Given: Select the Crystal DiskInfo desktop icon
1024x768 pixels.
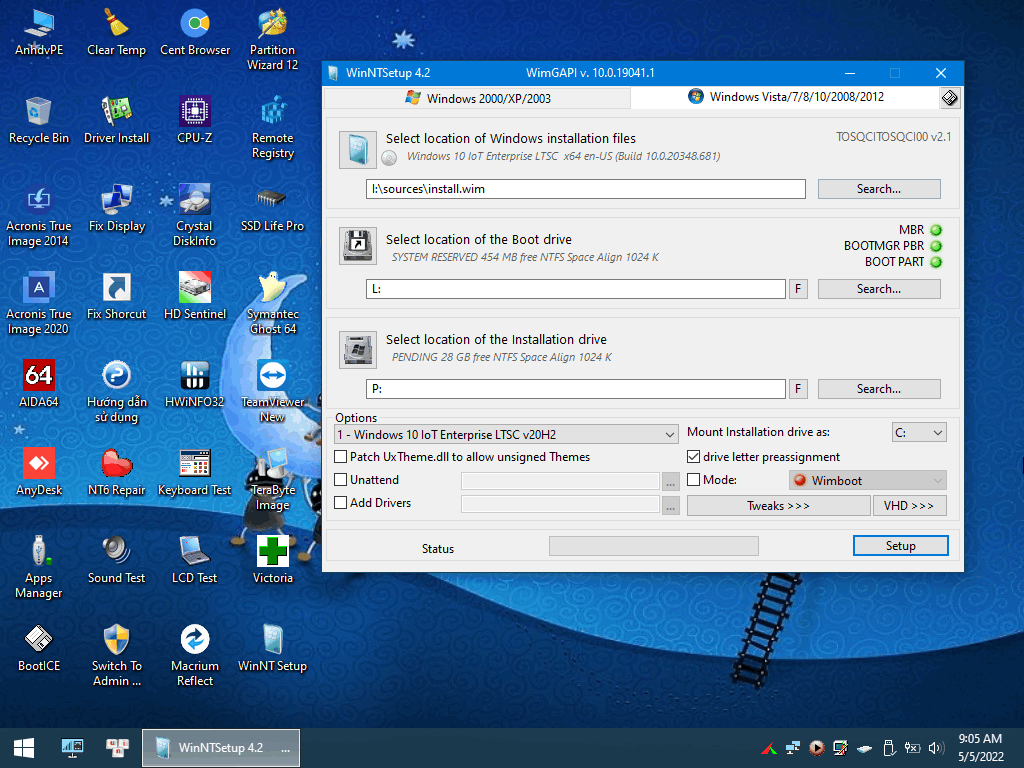Looking at the screenshot, I should [x=195, y=216].
